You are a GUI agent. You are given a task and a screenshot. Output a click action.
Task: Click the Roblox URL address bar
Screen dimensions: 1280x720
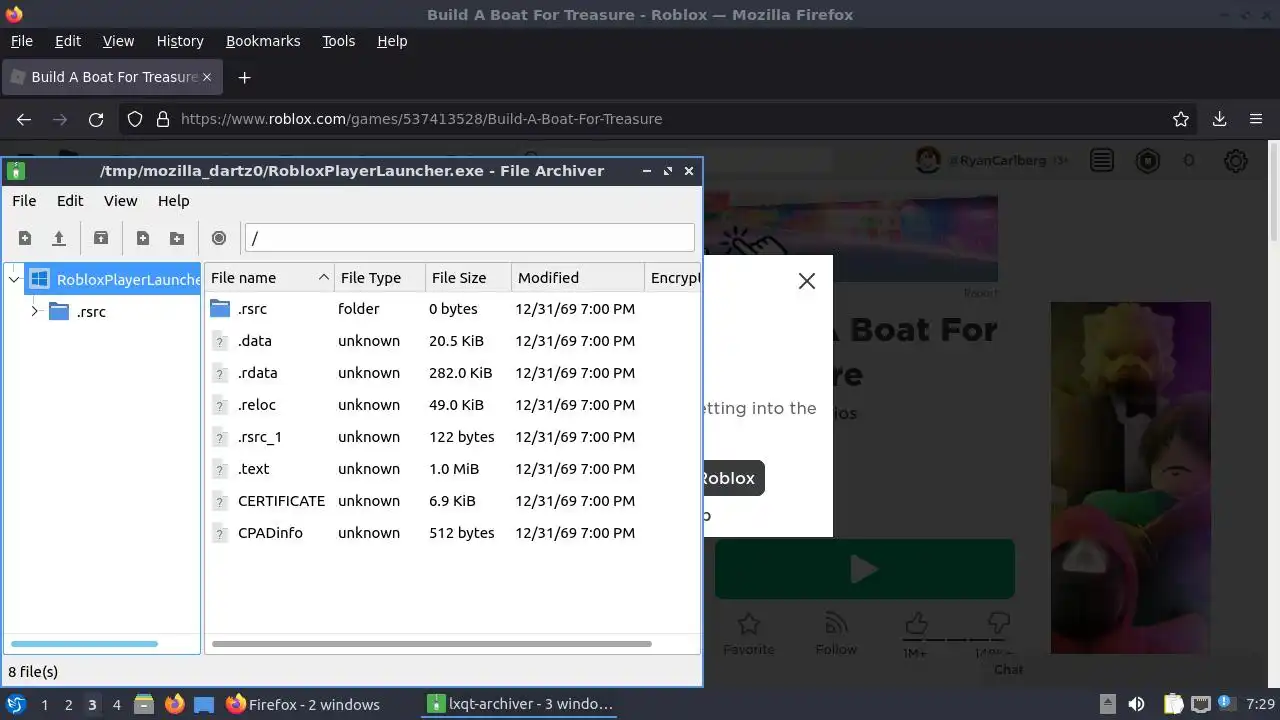click(660, 119)
